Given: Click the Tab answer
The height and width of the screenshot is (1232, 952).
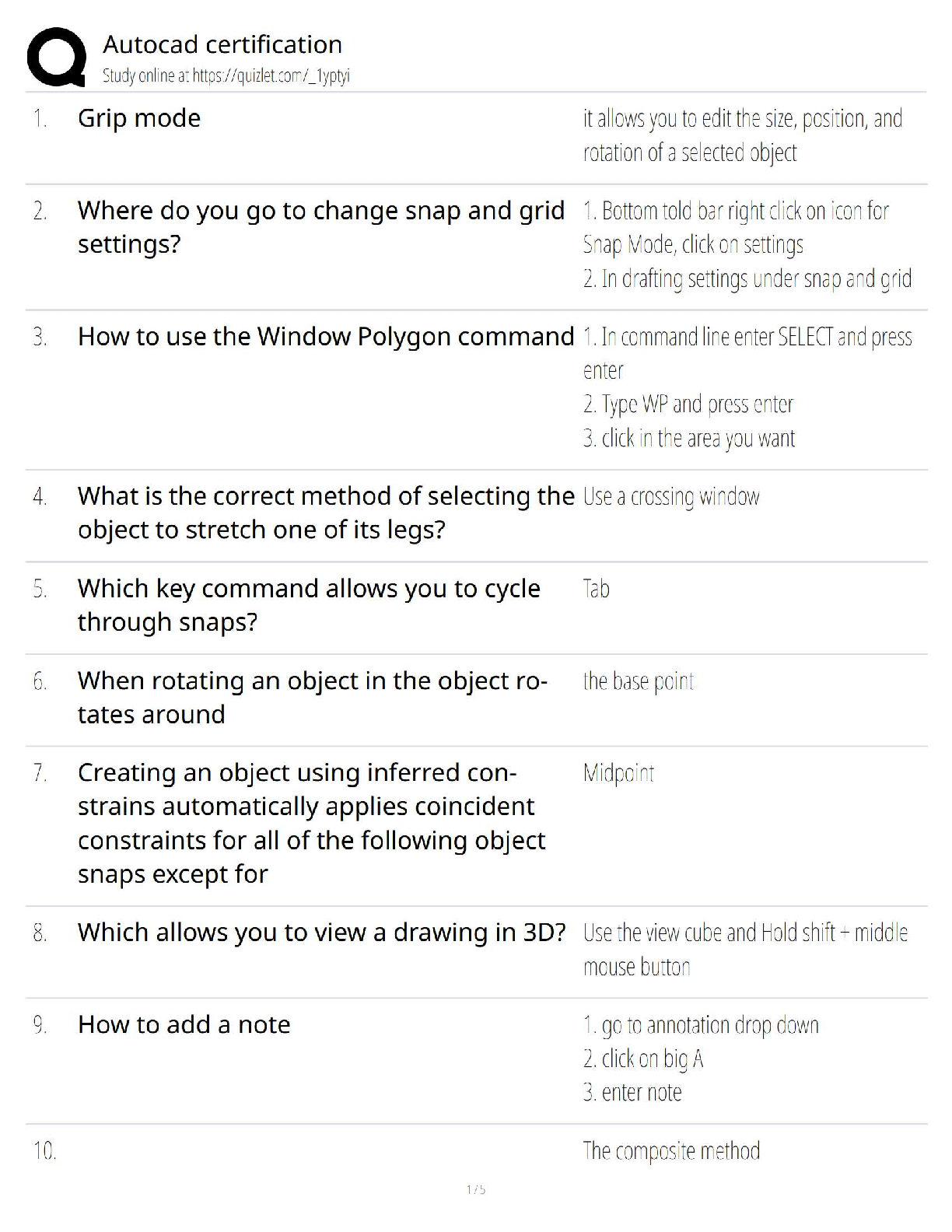Looking at the screenshot, I should click(x=597, y=589).
